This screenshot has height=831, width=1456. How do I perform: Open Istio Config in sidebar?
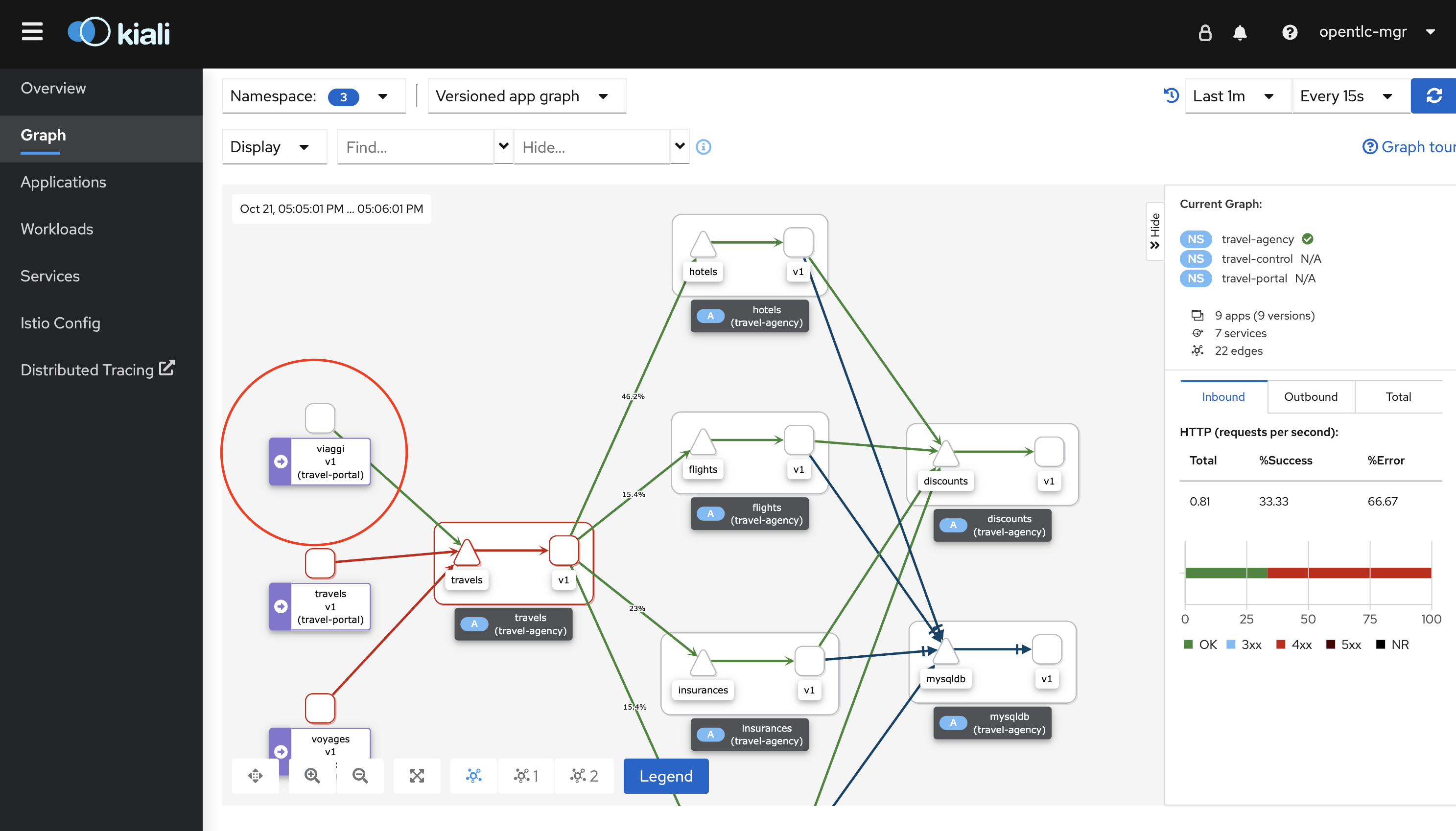tap(61, 323)
